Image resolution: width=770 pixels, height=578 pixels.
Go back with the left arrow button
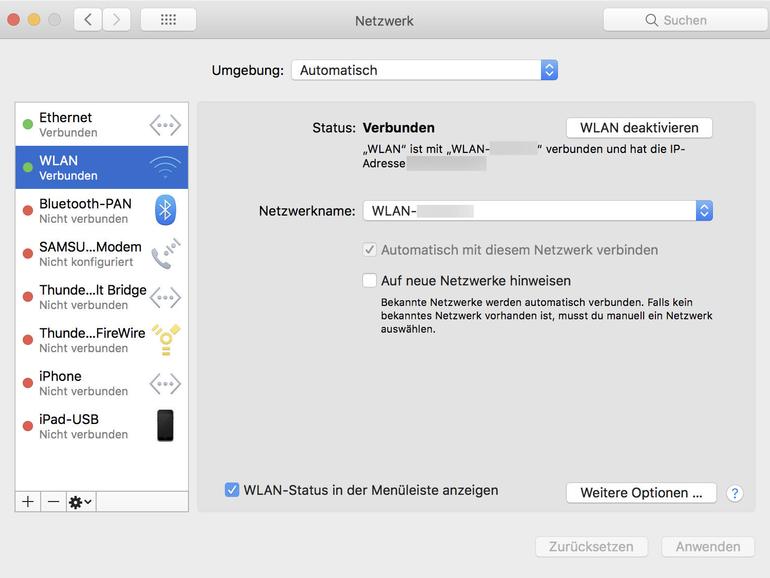click(x=88, y=20)
